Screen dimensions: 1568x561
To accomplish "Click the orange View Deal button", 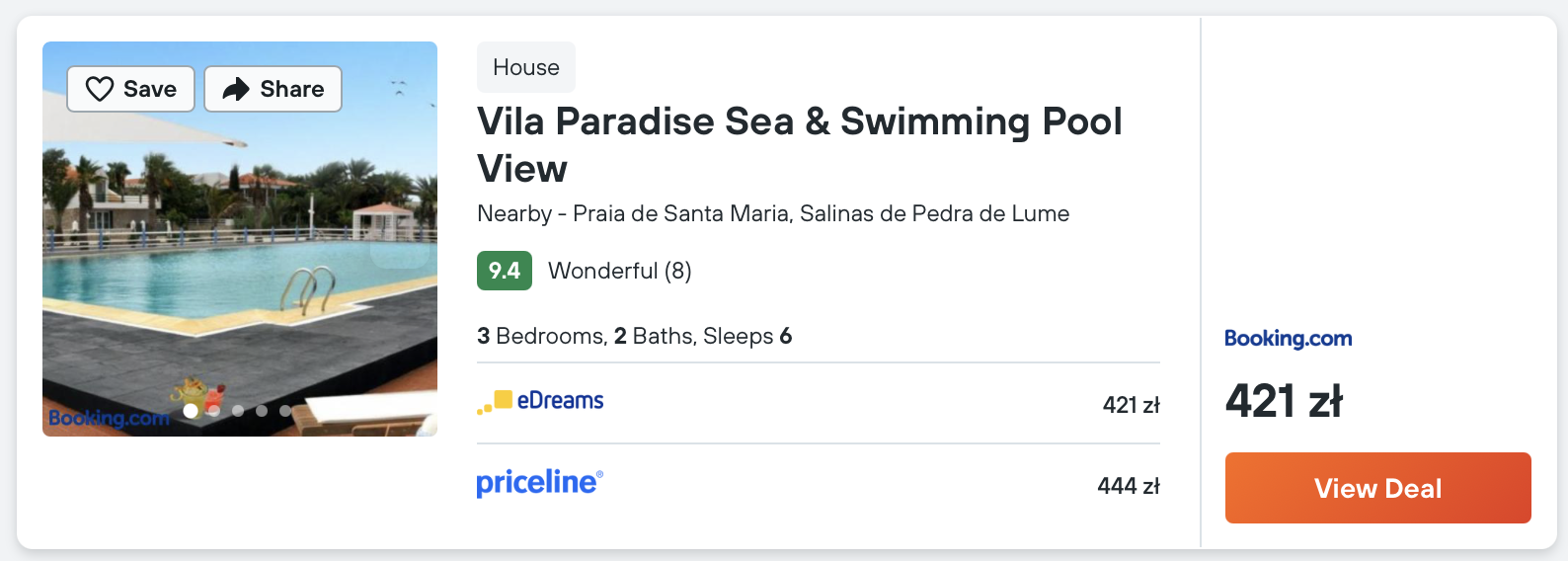I will (x=1378, y=488).
